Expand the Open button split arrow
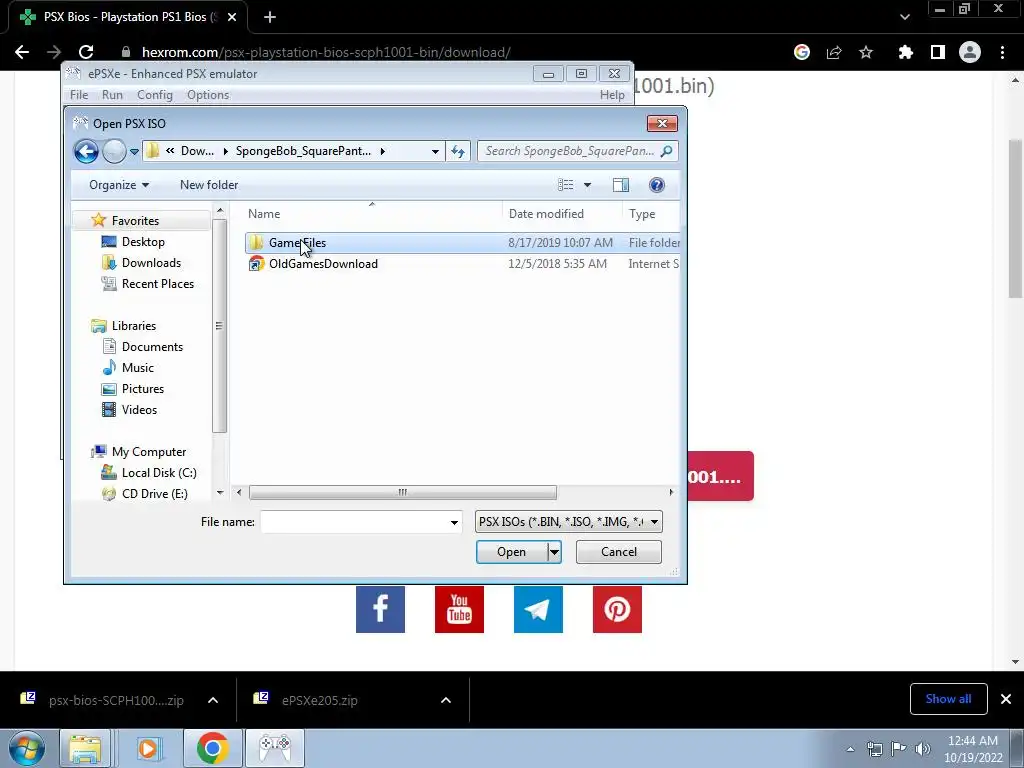1024x768 pixels. coord(554,552)
